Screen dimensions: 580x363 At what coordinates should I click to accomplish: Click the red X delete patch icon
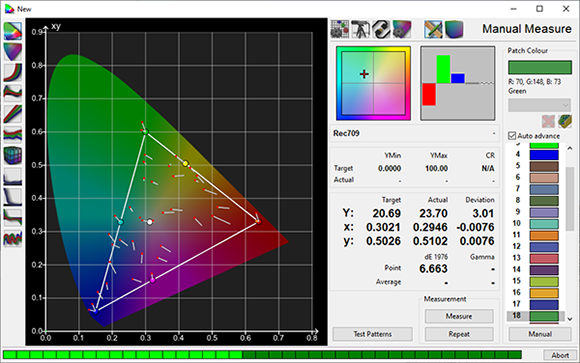pyautogui.click(x=548, y=121)
